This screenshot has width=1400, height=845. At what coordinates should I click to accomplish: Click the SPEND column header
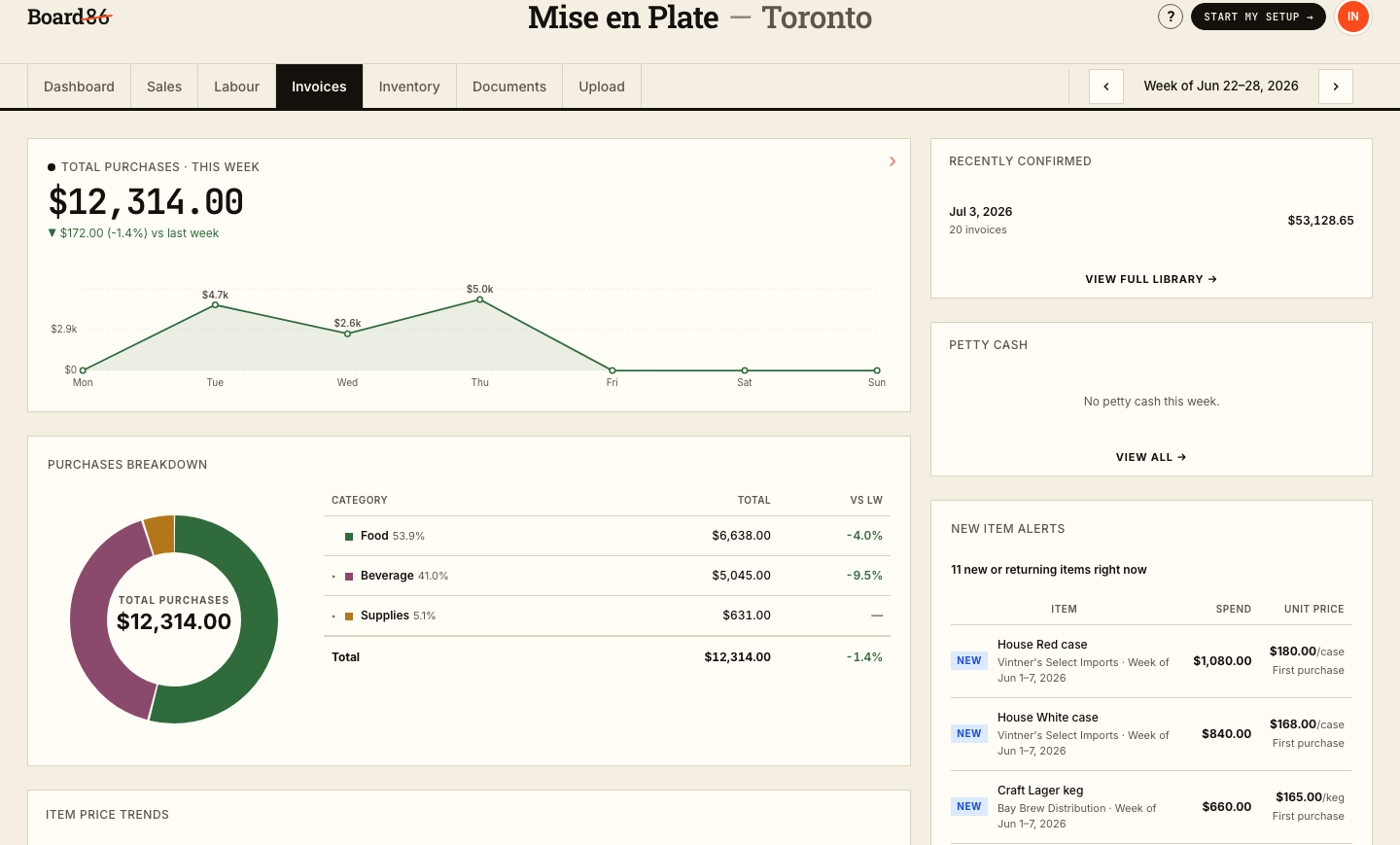click(1234, 609)
